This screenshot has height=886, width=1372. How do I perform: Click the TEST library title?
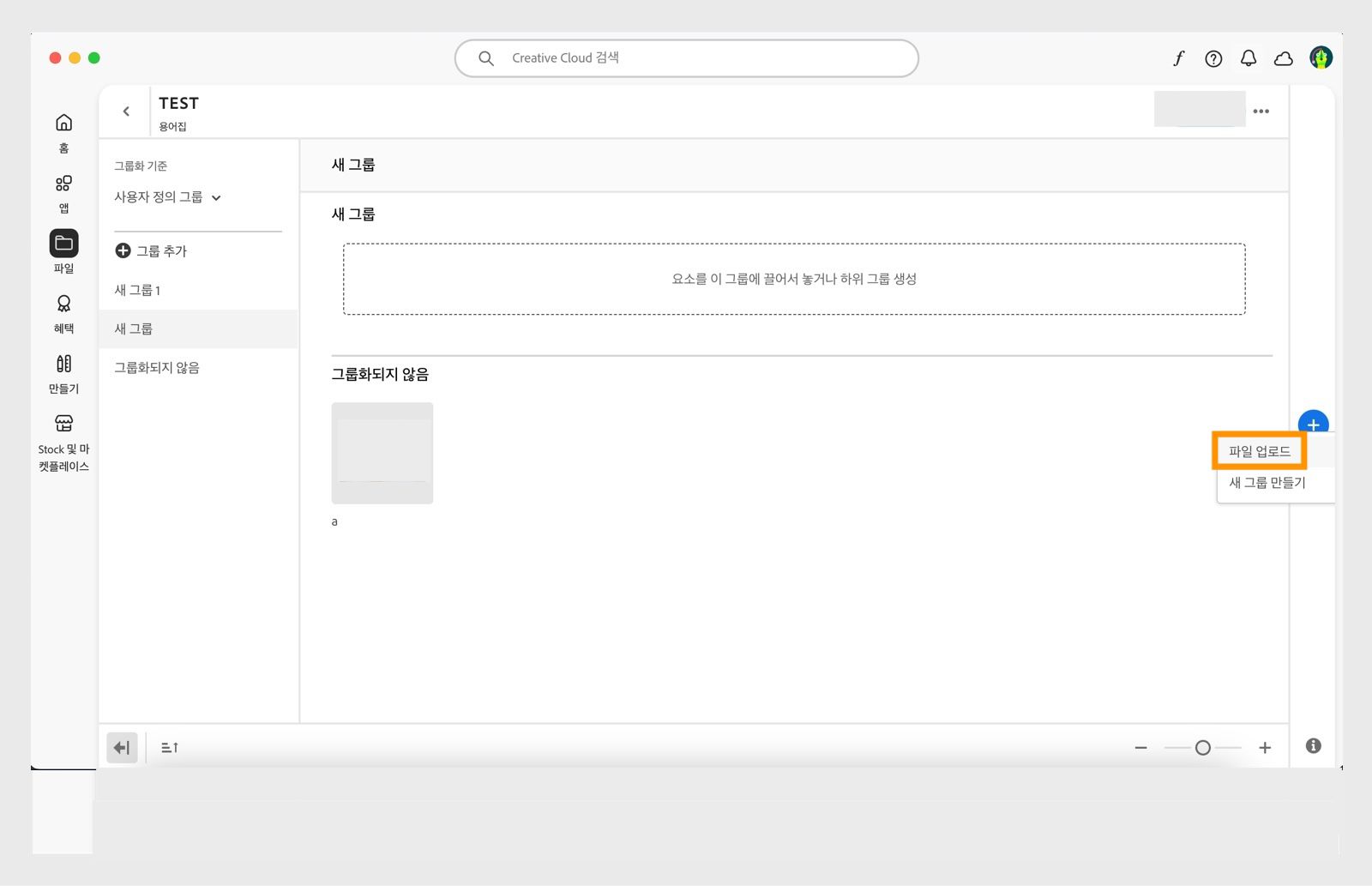tap(178, 103)
